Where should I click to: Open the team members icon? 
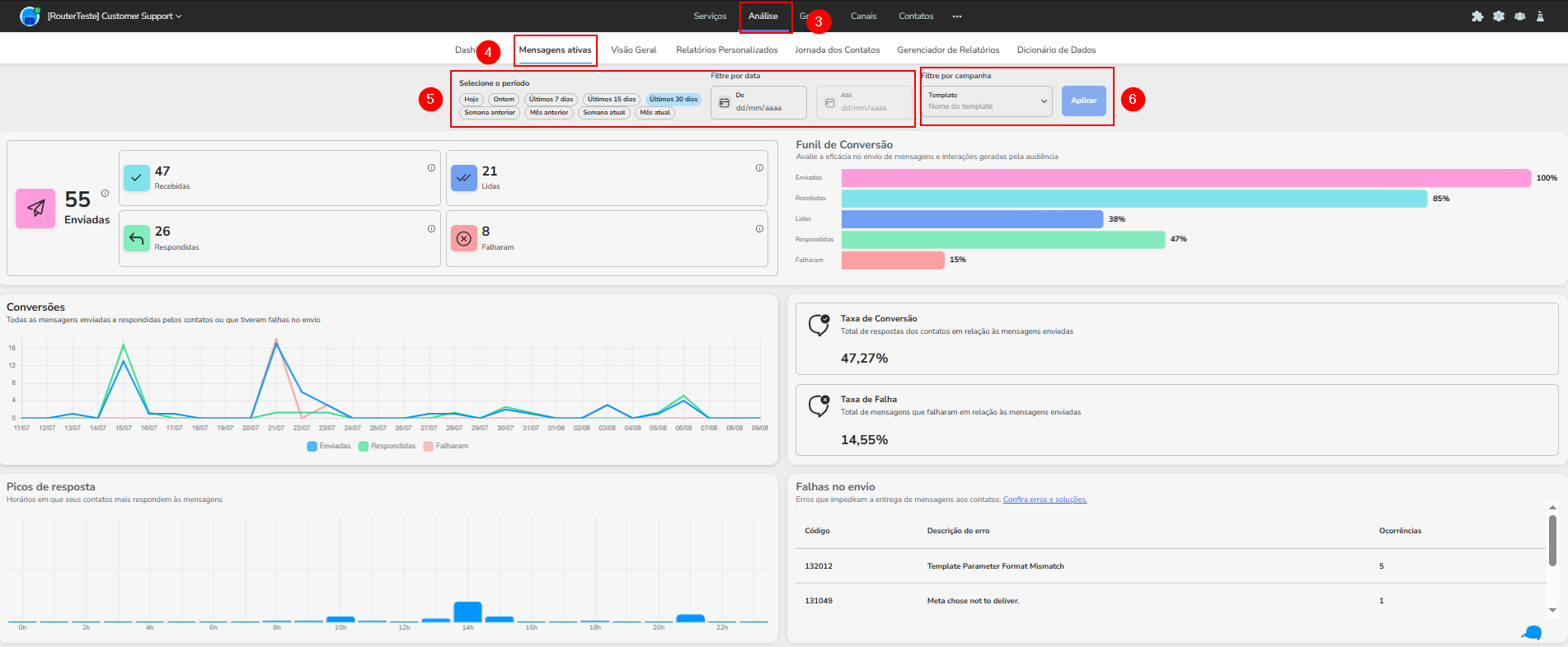pyautogui.click(x=1519, y=16)
